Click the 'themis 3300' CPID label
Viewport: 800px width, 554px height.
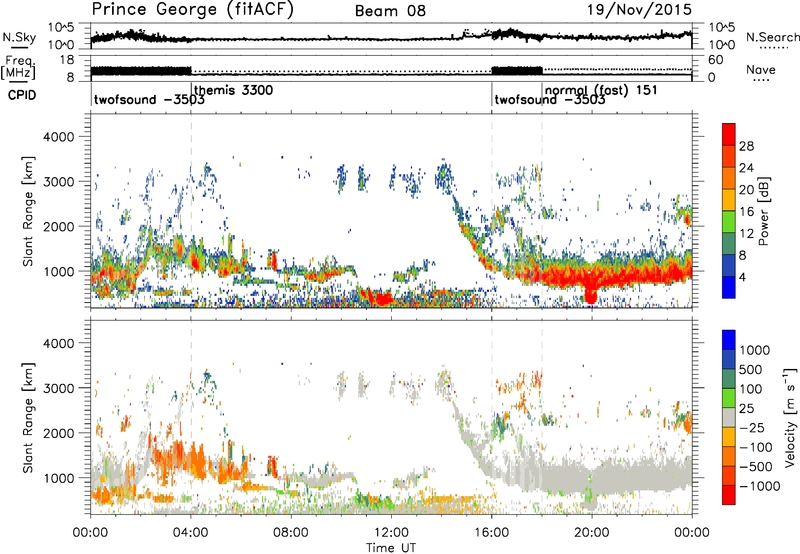click(234, 90)
